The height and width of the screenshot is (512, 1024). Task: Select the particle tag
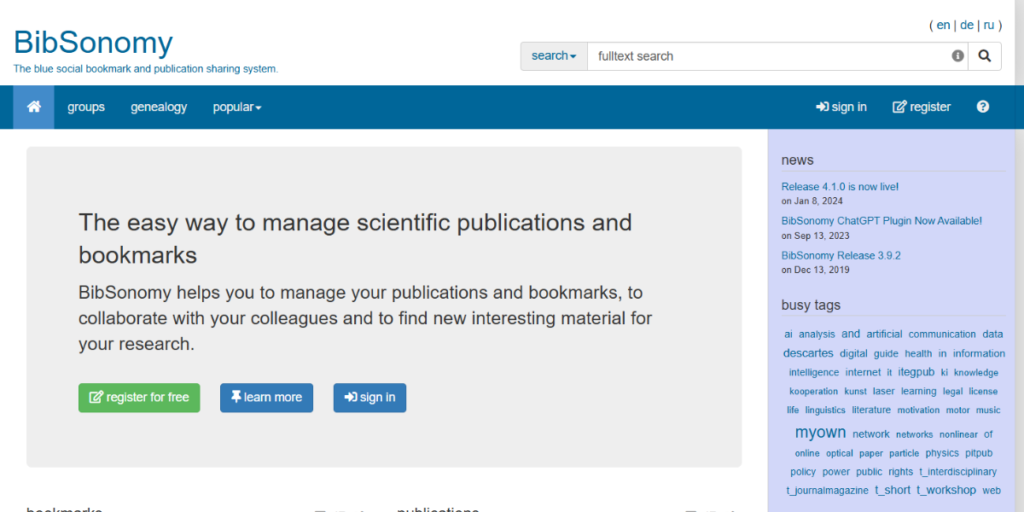(904, 453)
